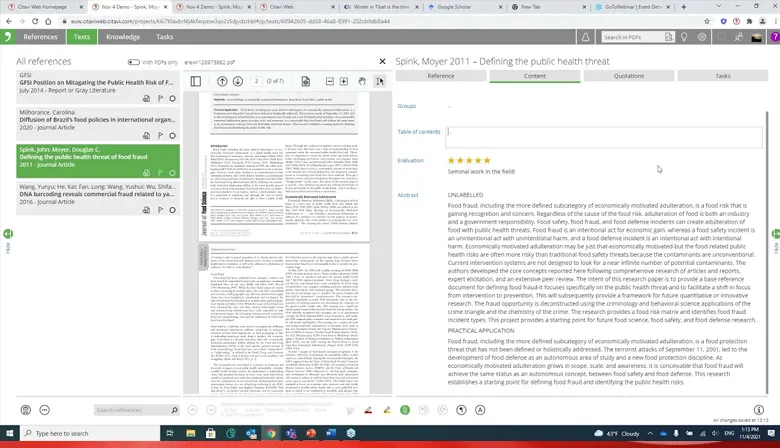Toggle the read-status circle on Wang reference
Image resolution: width=780 pixels, height=448 pixels.
pos(172,210)
